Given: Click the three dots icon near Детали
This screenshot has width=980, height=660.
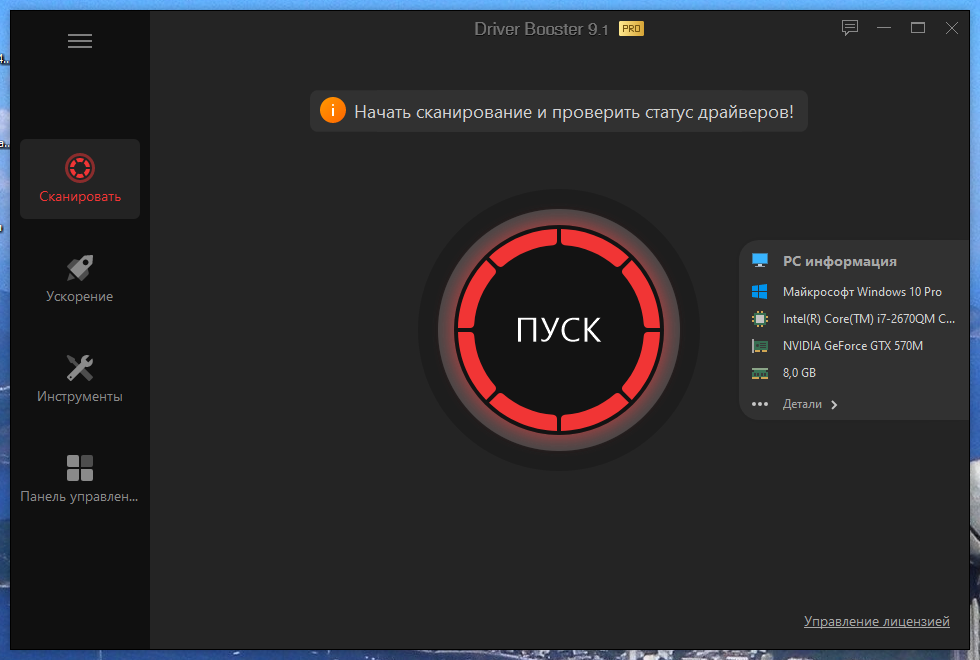Looking at the screenshot, I should 759,404.
